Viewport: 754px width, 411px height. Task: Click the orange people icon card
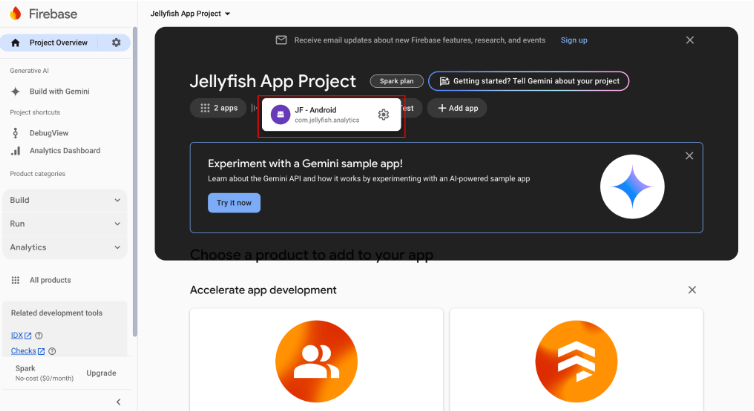pyautogui.click(x=316, y=361)
